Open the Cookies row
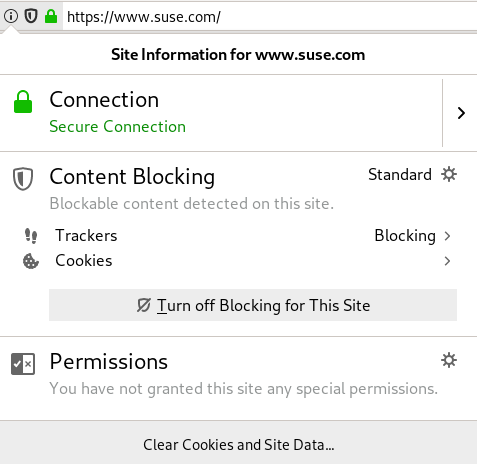The image size is (477, 464). 237,261
